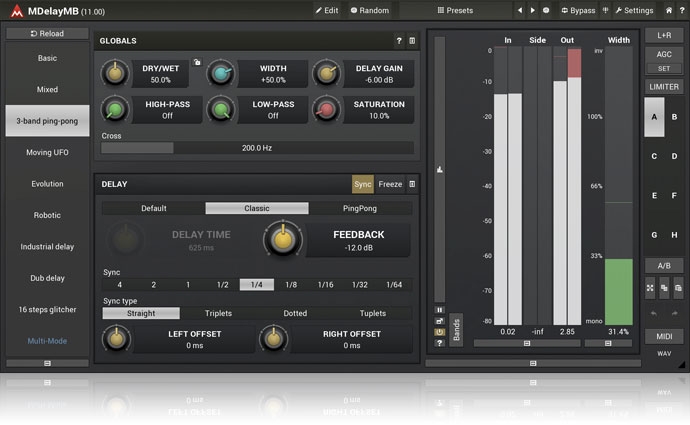Open the Delay section presets icon
Image resolution: width=690 pixels, height=425 pixels.
[x=412, y=184]
